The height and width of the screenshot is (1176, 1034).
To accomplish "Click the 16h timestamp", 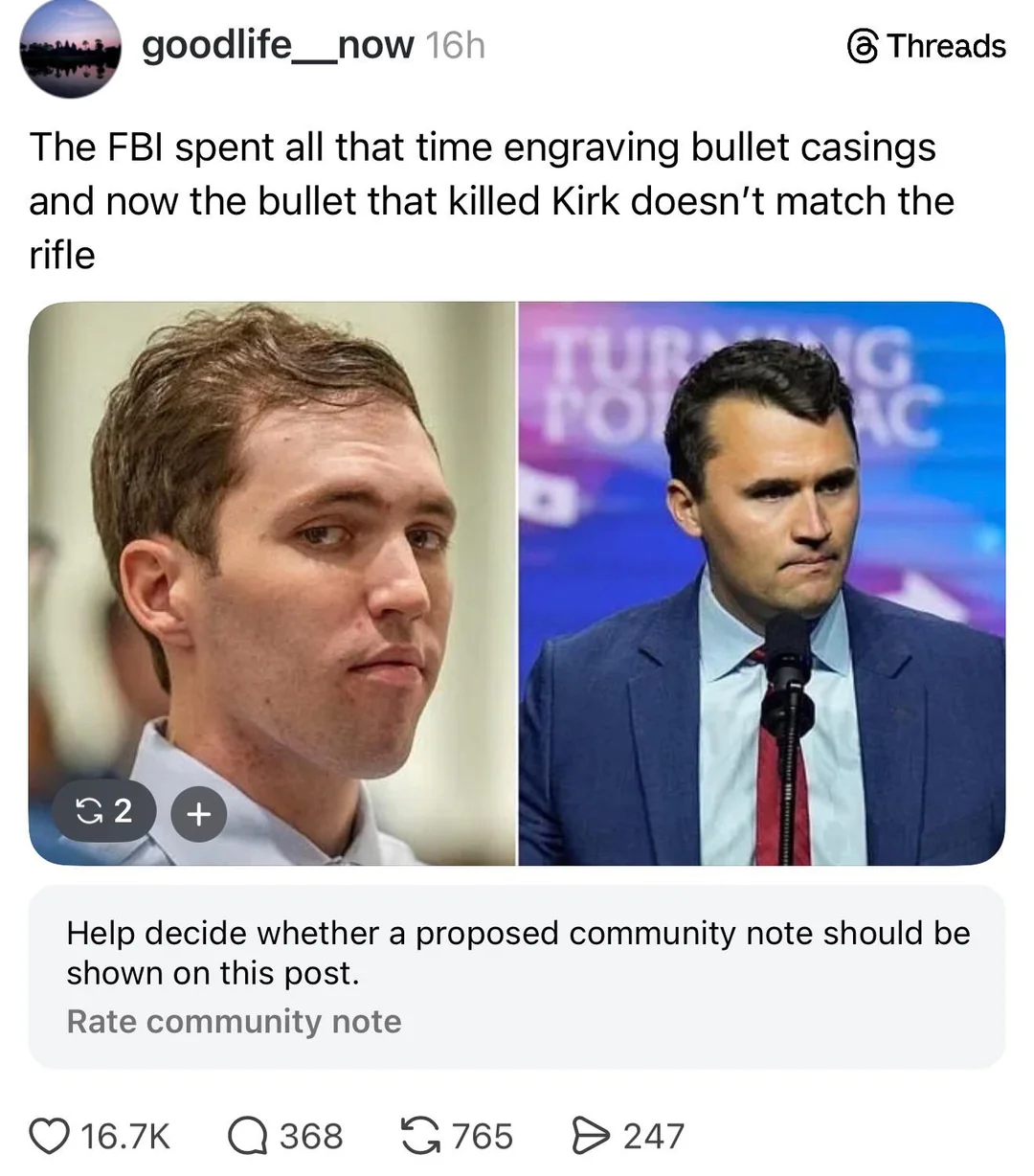I will [x=455, y=44].
